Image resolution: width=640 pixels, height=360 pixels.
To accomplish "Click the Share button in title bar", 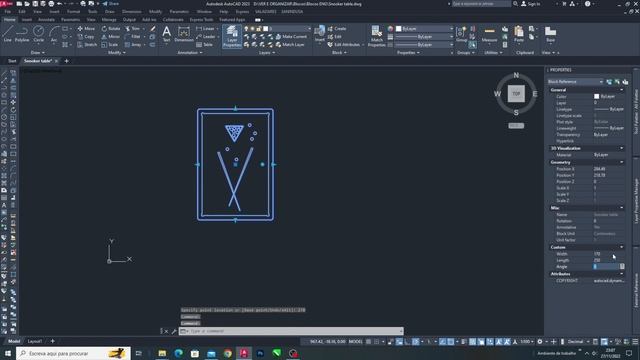I will coord(110,4).
